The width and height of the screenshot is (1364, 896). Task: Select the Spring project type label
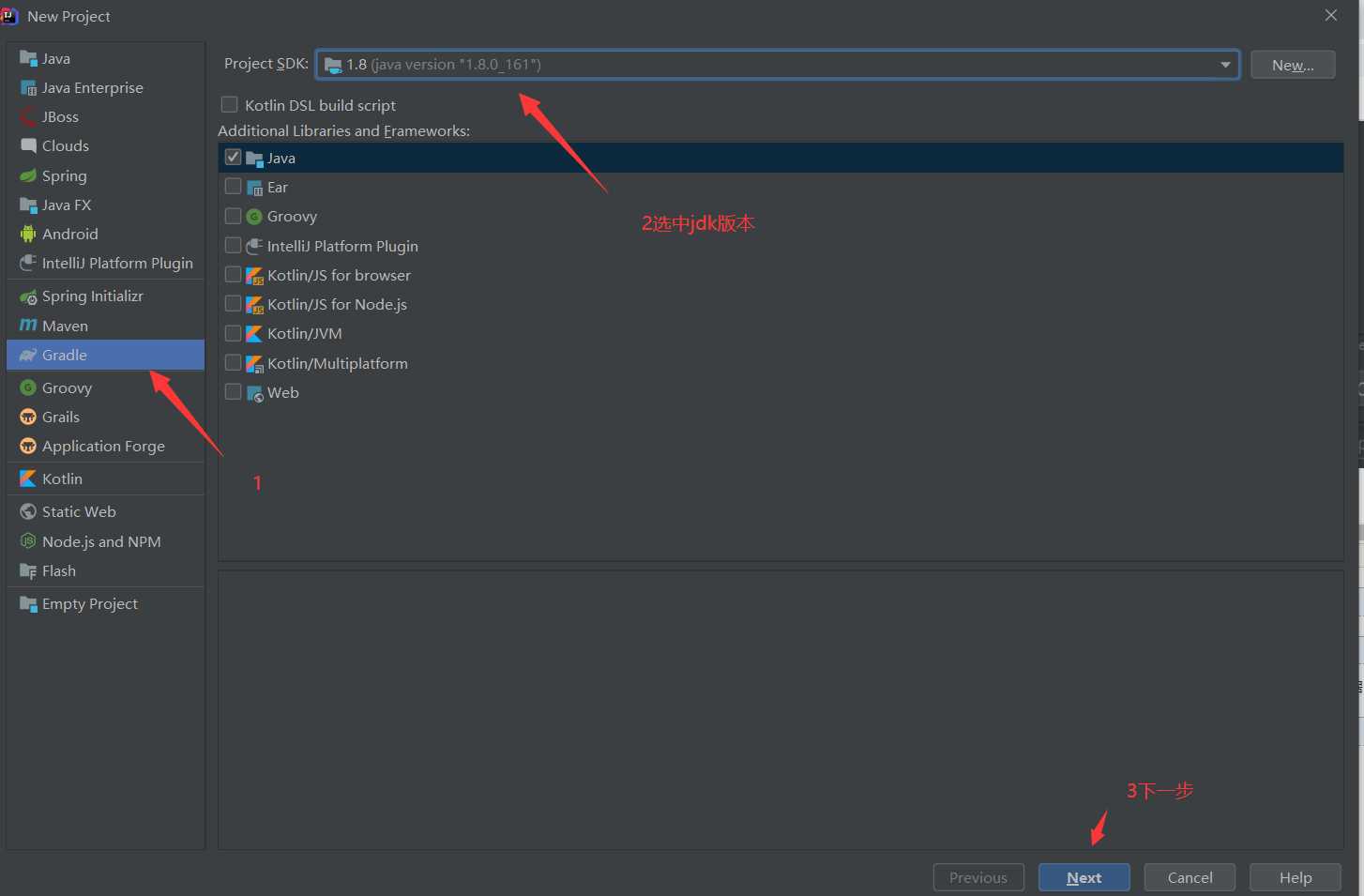tap(64, 175)
